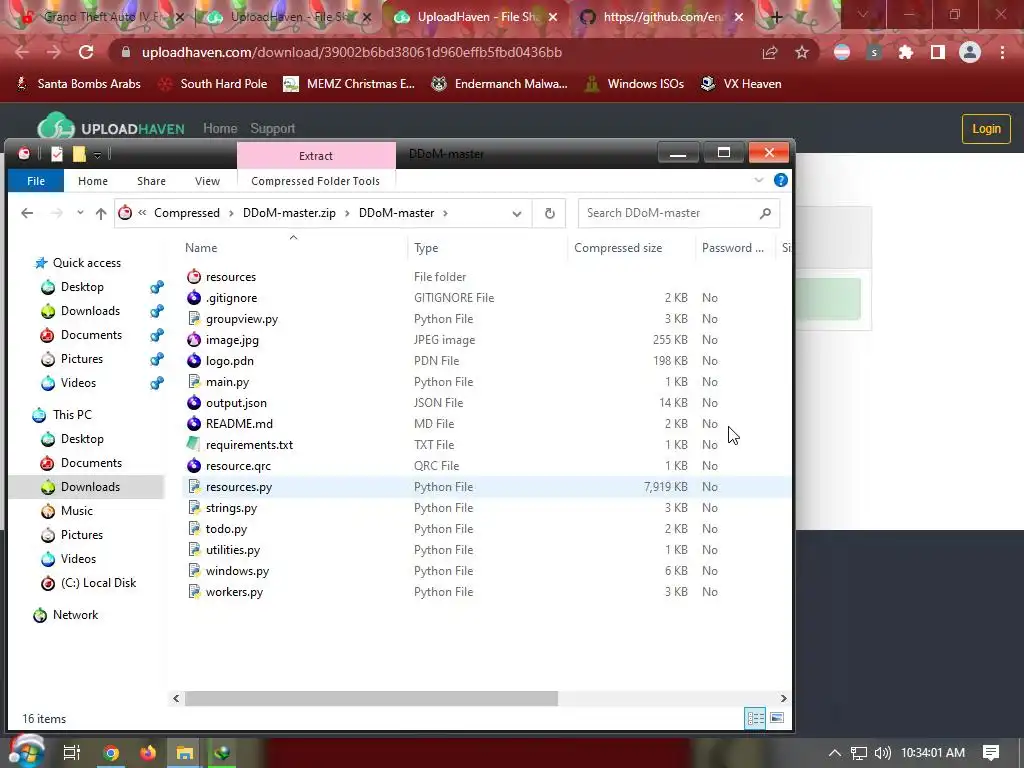
Task: Bookmark this page with the star
Action: click(802, 52)
